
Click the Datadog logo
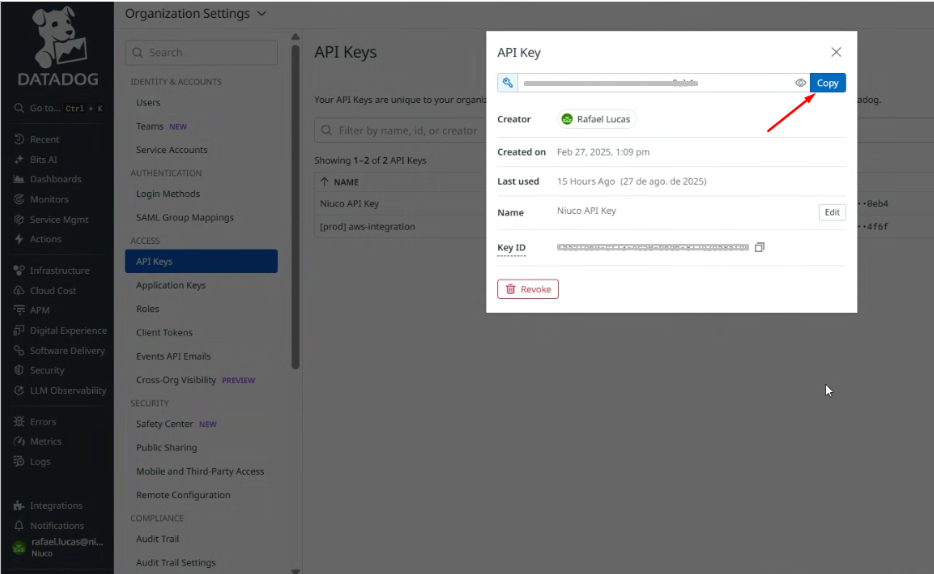tap(58, 46)
